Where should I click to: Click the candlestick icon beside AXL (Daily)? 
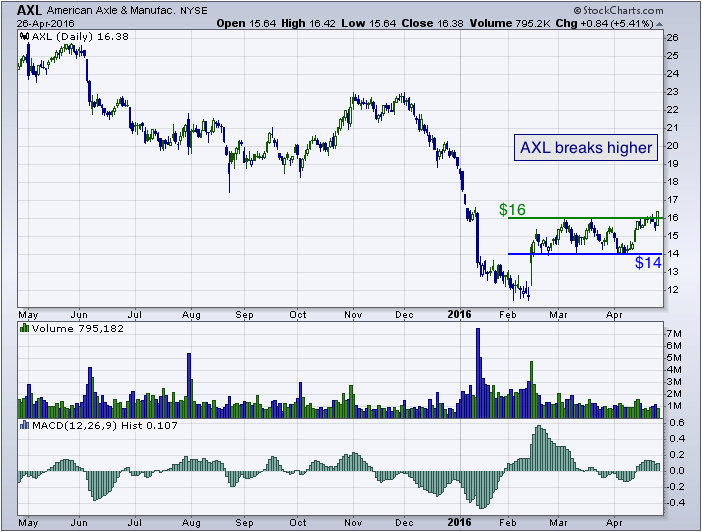pos(25,36)
